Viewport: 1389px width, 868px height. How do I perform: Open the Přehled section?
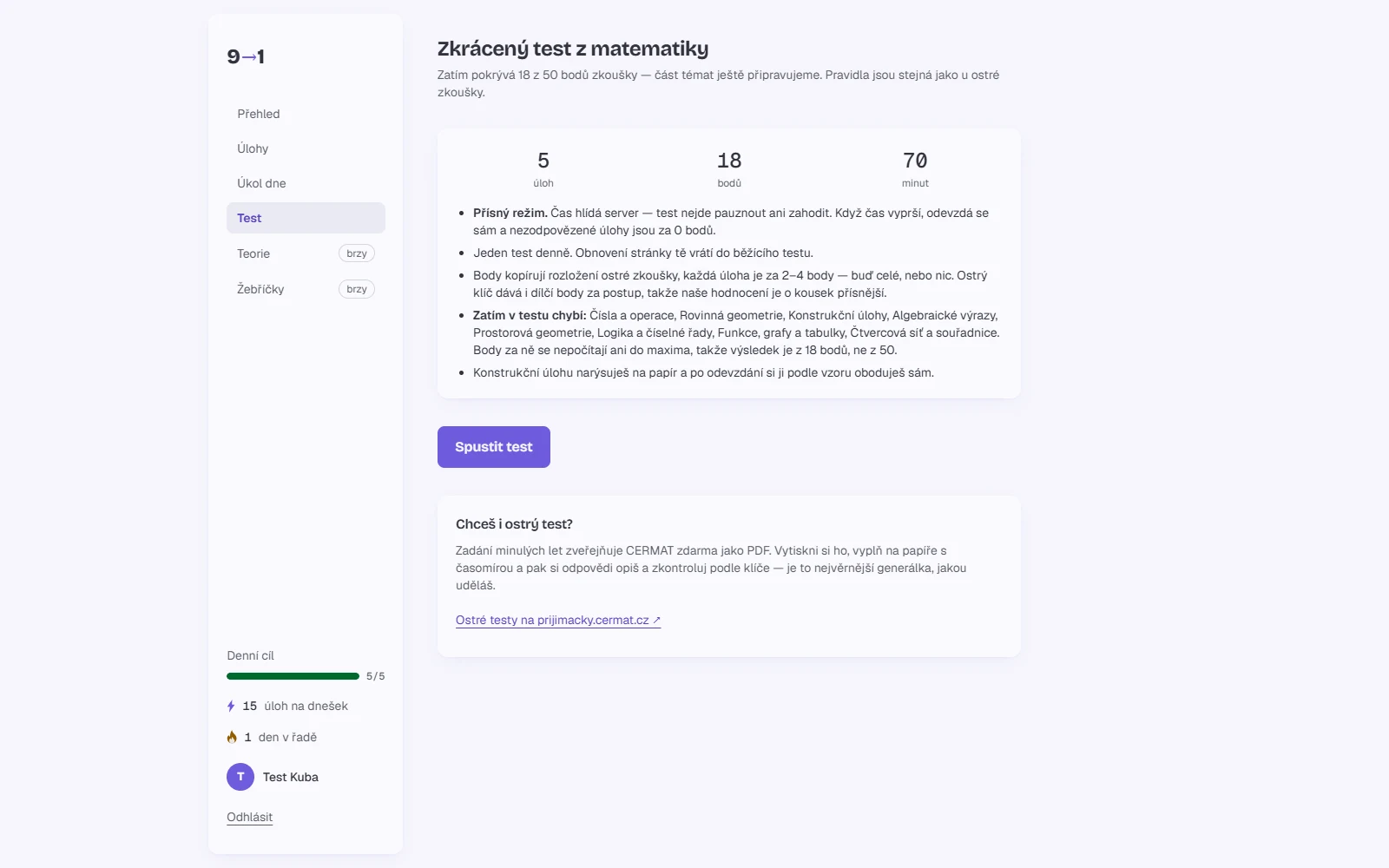[306, 114]
